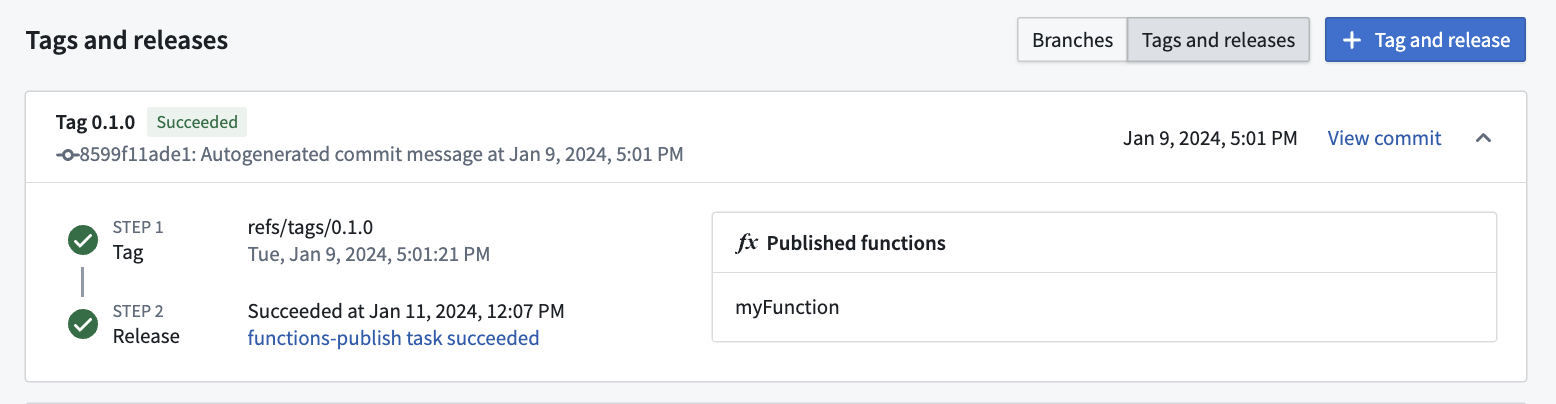Click the plus icon on Tag and release

(x=1352, y=40)
